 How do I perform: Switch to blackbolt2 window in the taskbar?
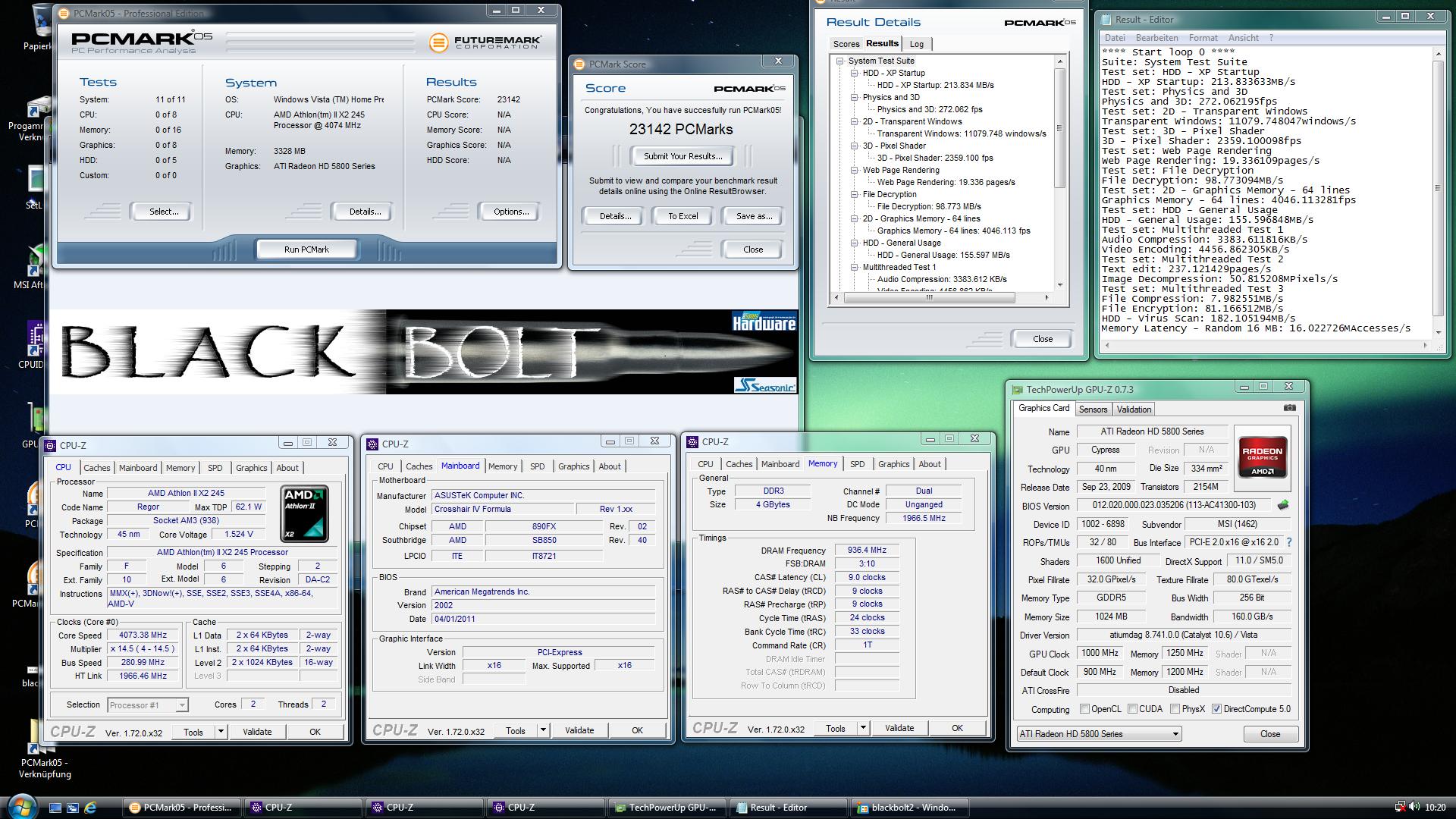point(908,808)
